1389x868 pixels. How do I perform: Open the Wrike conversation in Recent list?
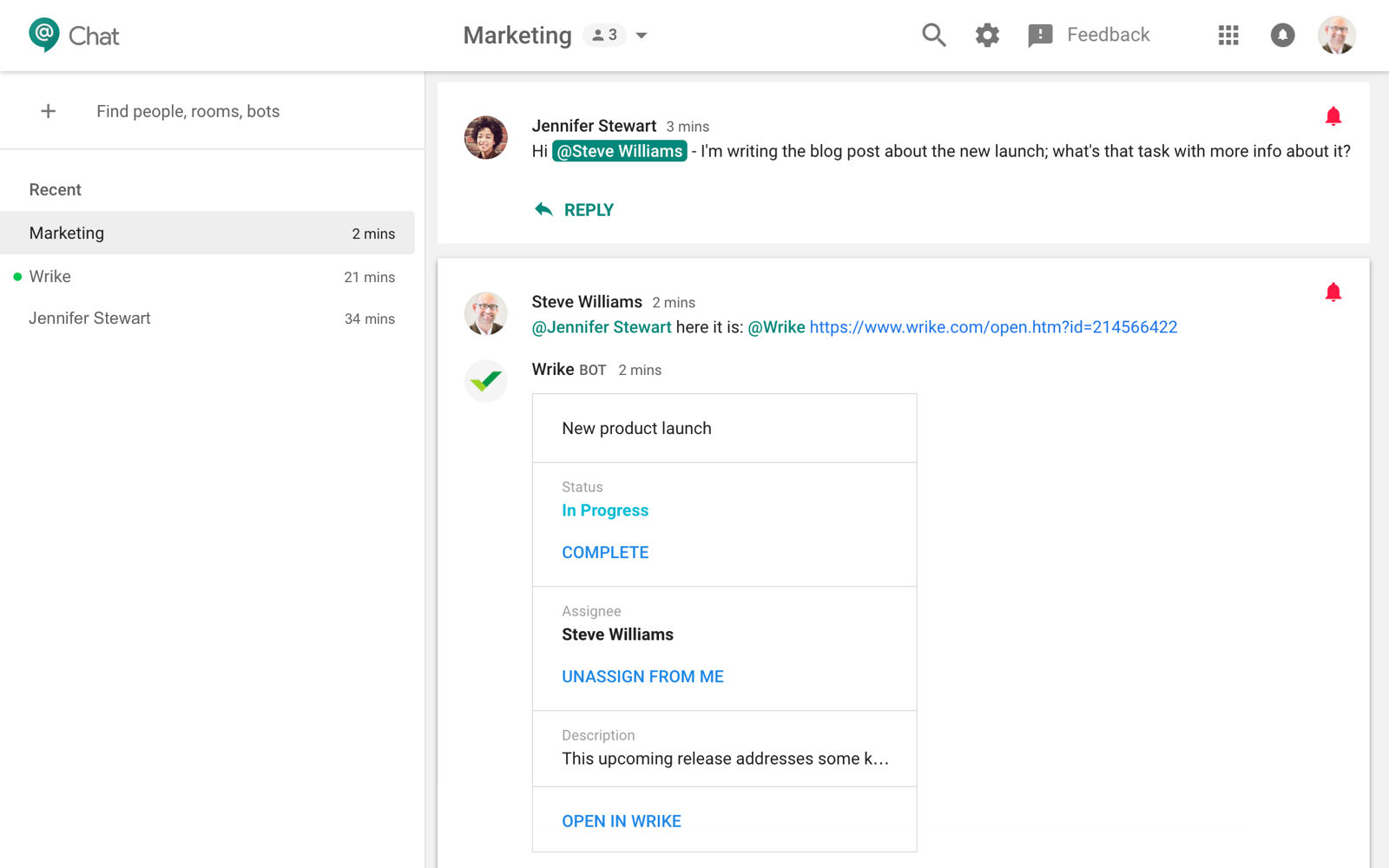(207, 276)
